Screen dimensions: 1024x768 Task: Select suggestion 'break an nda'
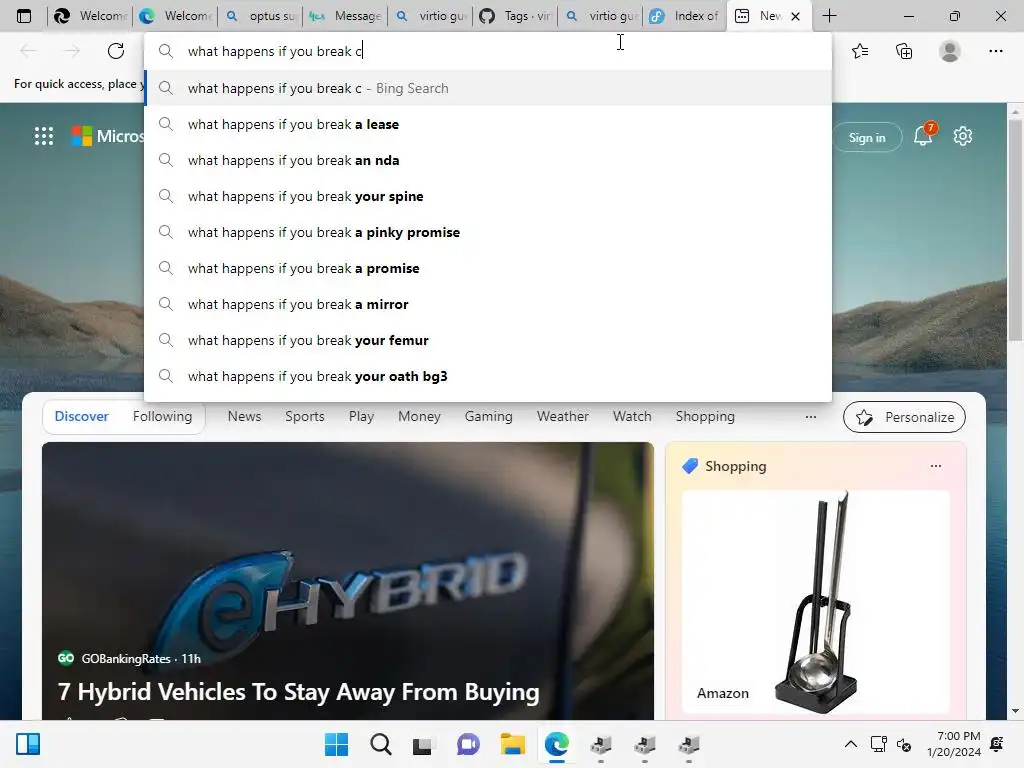pos(488,160)
